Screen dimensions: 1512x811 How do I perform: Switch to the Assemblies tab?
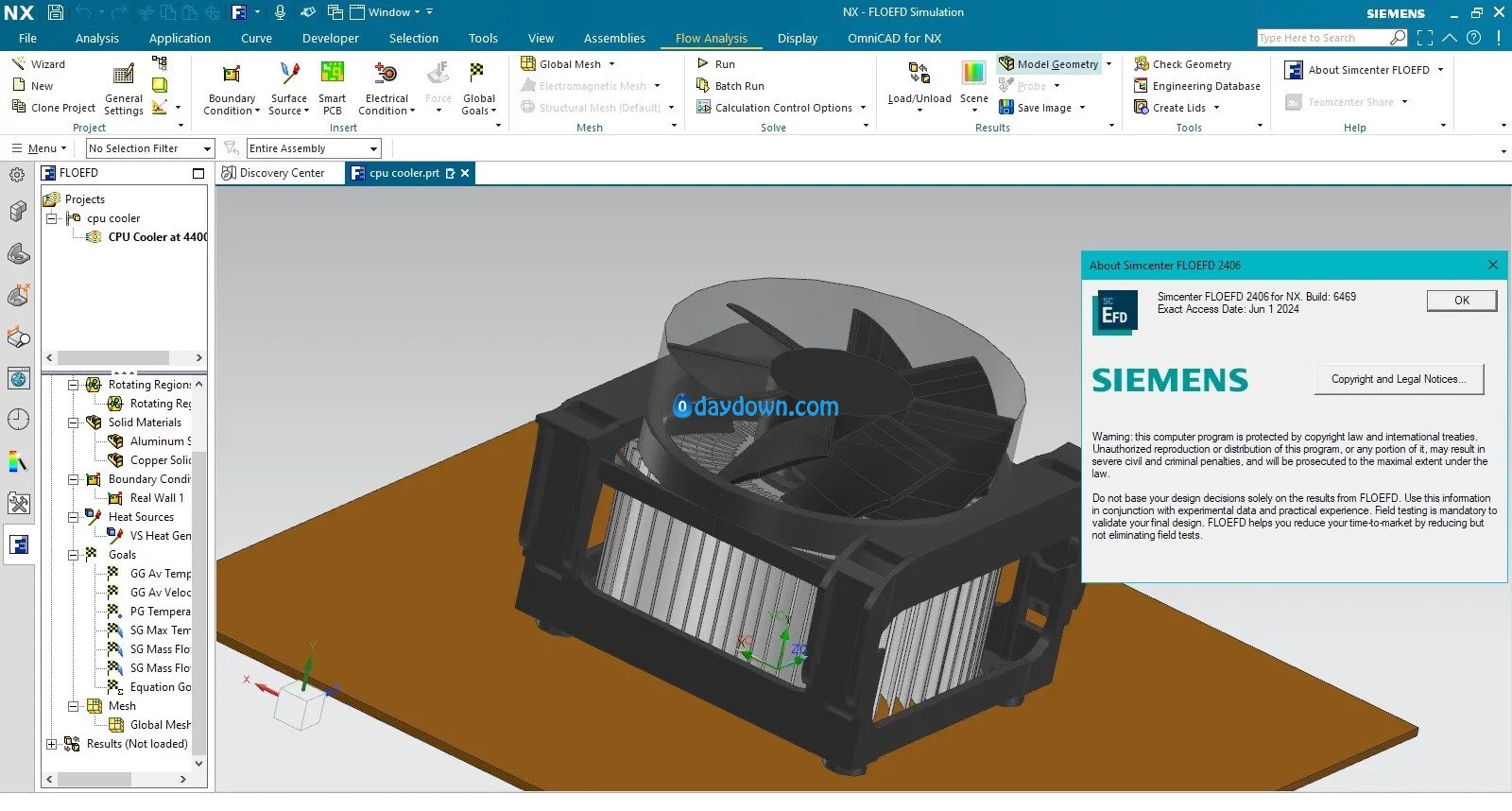614,39
